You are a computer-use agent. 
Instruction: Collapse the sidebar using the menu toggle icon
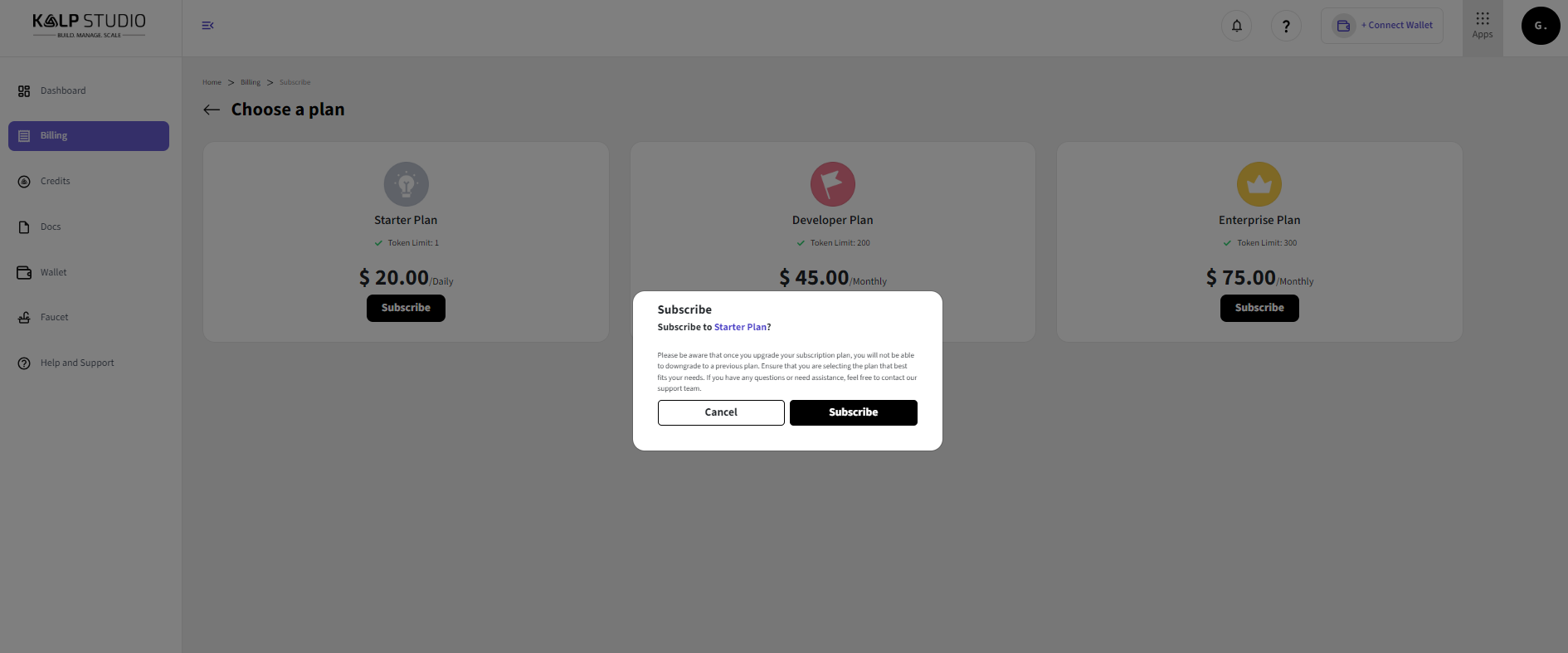207,26
